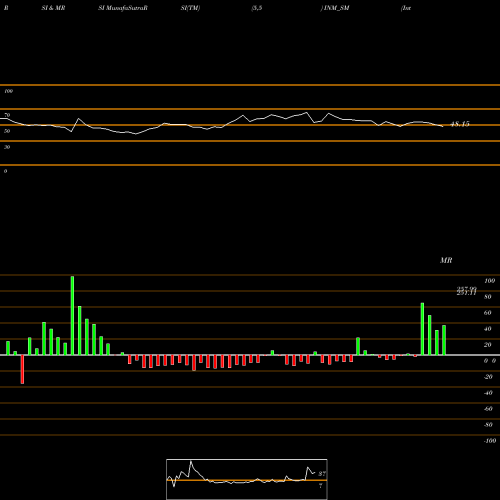Click the 'SI(TM)' header text

[x=190, y=8]
